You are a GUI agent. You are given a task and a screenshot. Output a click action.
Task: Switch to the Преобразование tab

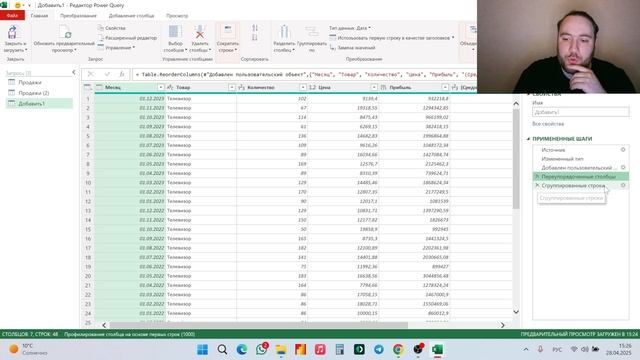point(78,16)
